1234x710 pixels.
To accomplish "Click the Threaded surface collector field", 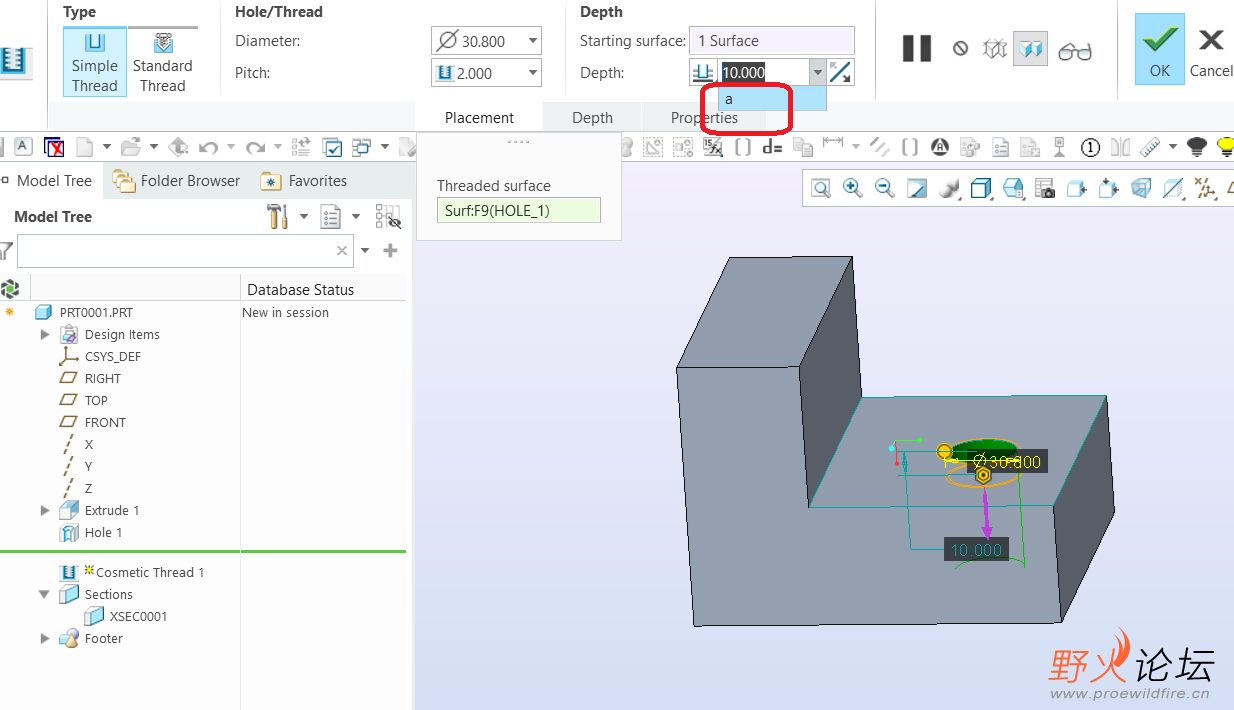I will click(x=518, y=210).
